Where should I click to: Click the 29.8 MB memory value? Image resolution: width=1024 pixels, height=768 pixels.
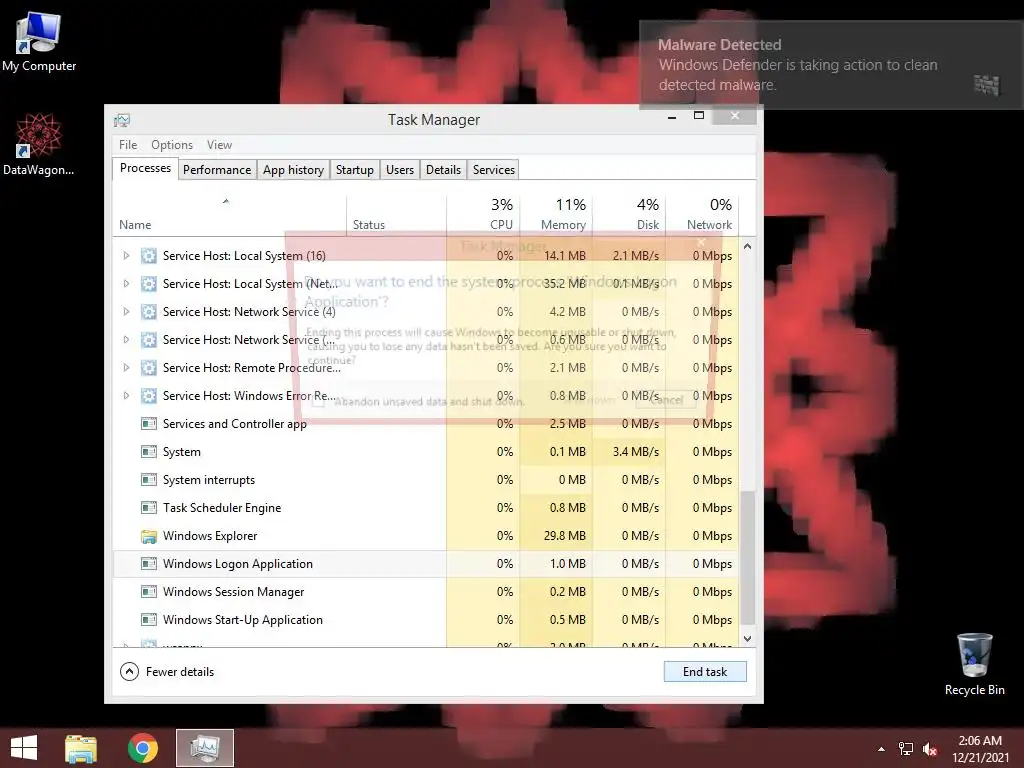(564, 536)
